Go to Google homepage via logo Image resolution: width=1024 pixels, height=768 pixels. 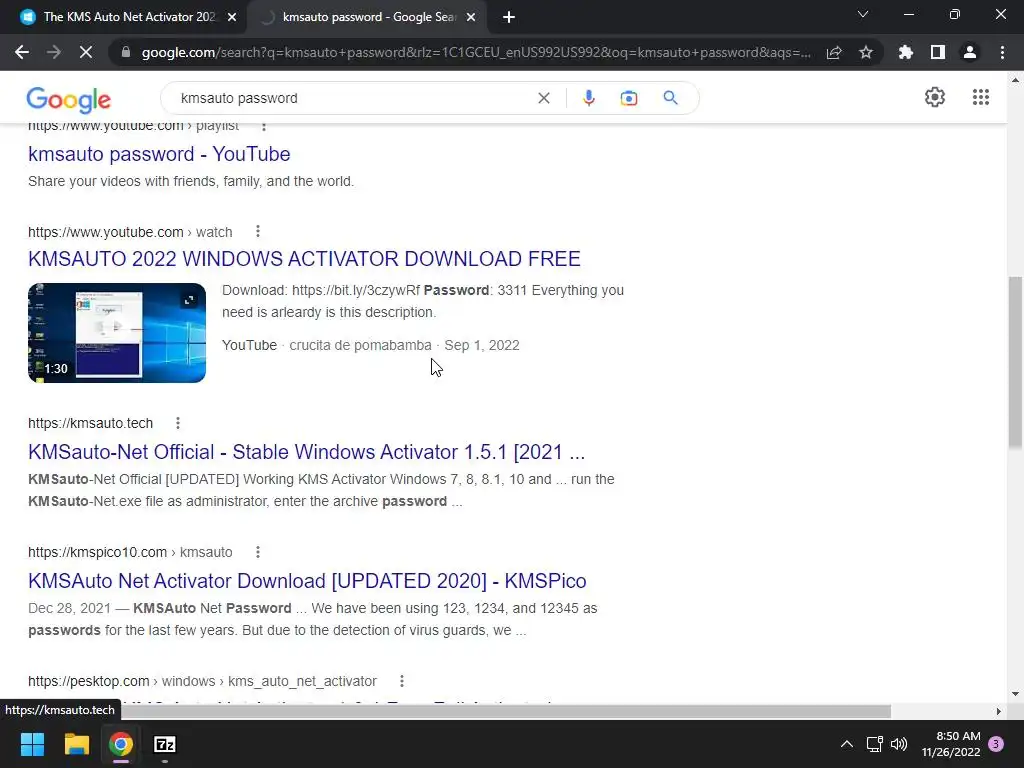pyautogui.click(x=69, y=99)
